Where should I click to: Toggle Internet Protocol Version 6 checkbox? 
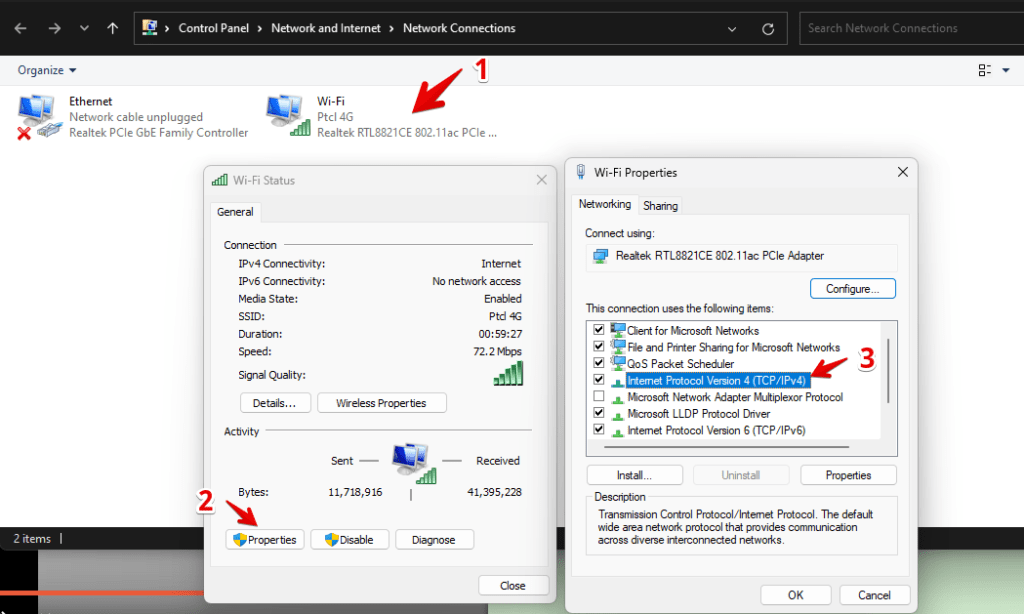[x=598, y=429]
